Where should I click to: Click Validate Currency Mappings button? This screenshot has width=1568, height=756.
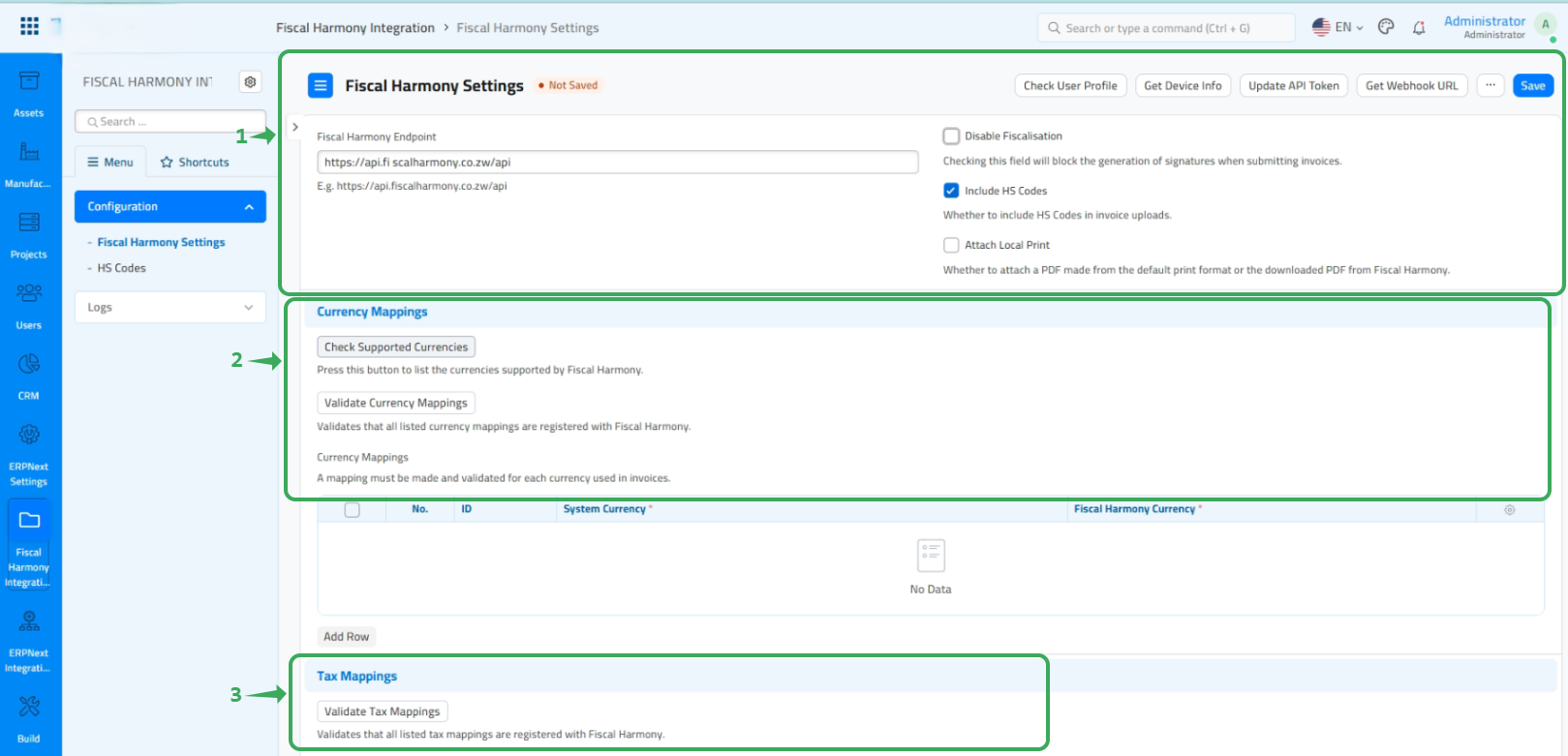pyautogui.click(x=396, y=403)
